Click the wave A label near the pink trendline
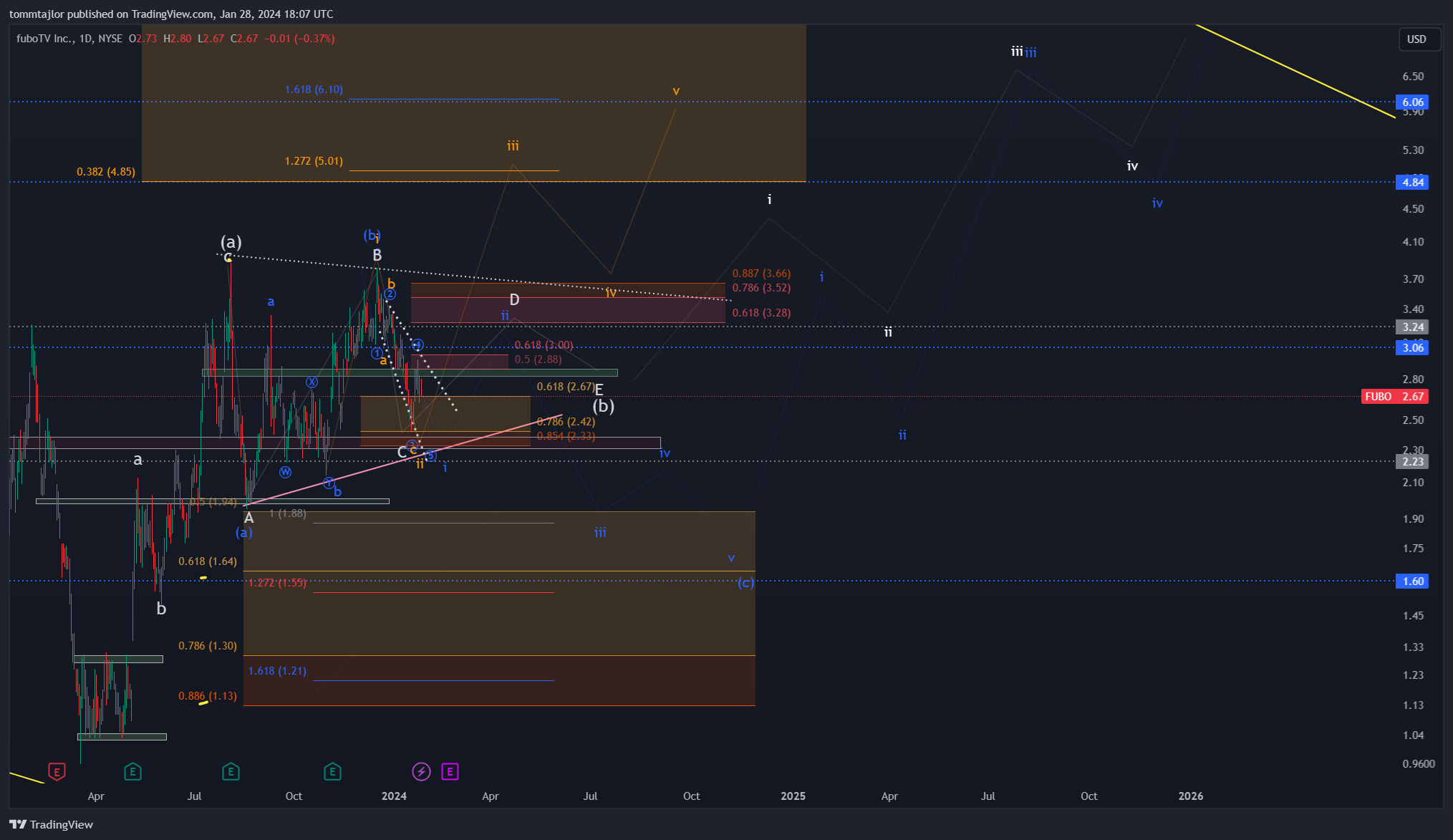This screenshot has width=1453, height=840. point(248,518)
